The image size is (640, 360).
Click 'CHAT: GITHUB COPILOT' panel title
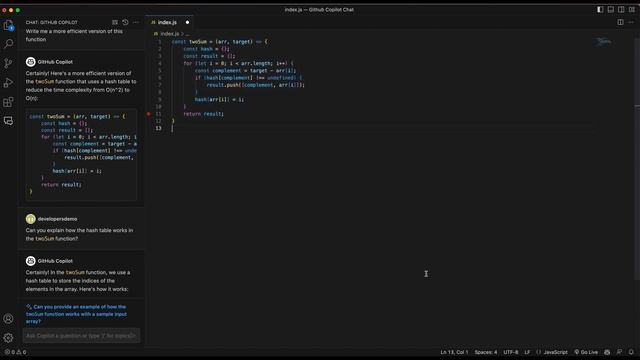point(51,22)
